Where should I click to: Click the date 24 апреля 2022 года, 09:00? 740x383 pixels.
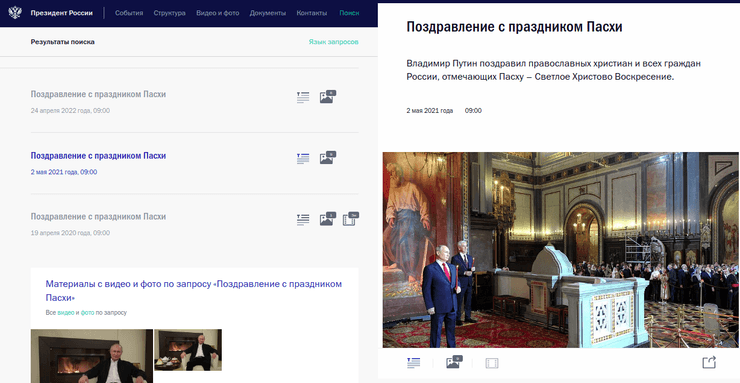click(70, 111)
